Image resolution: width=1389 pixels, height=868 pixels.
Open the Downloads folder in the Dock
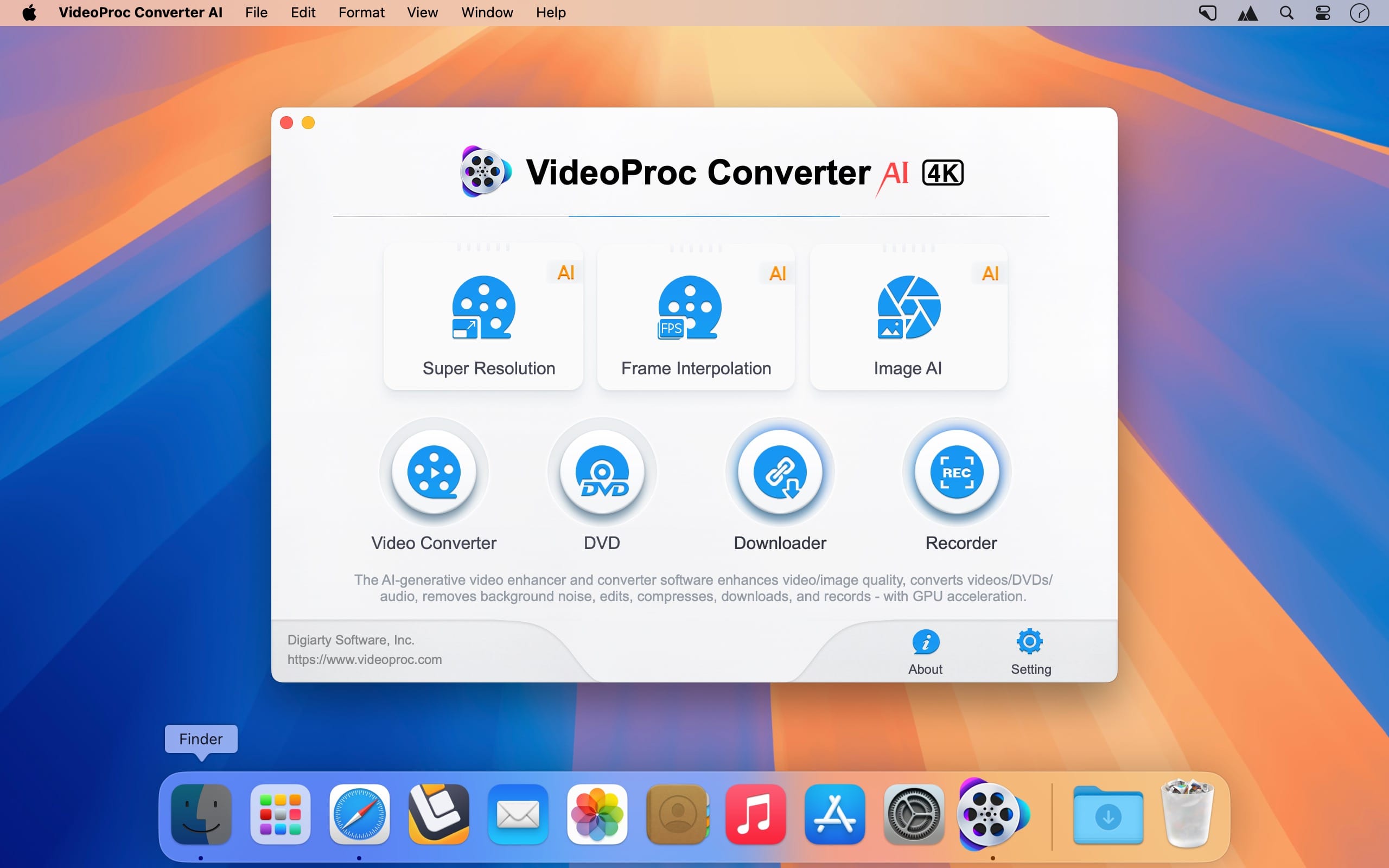click(x=1108, y=814)
